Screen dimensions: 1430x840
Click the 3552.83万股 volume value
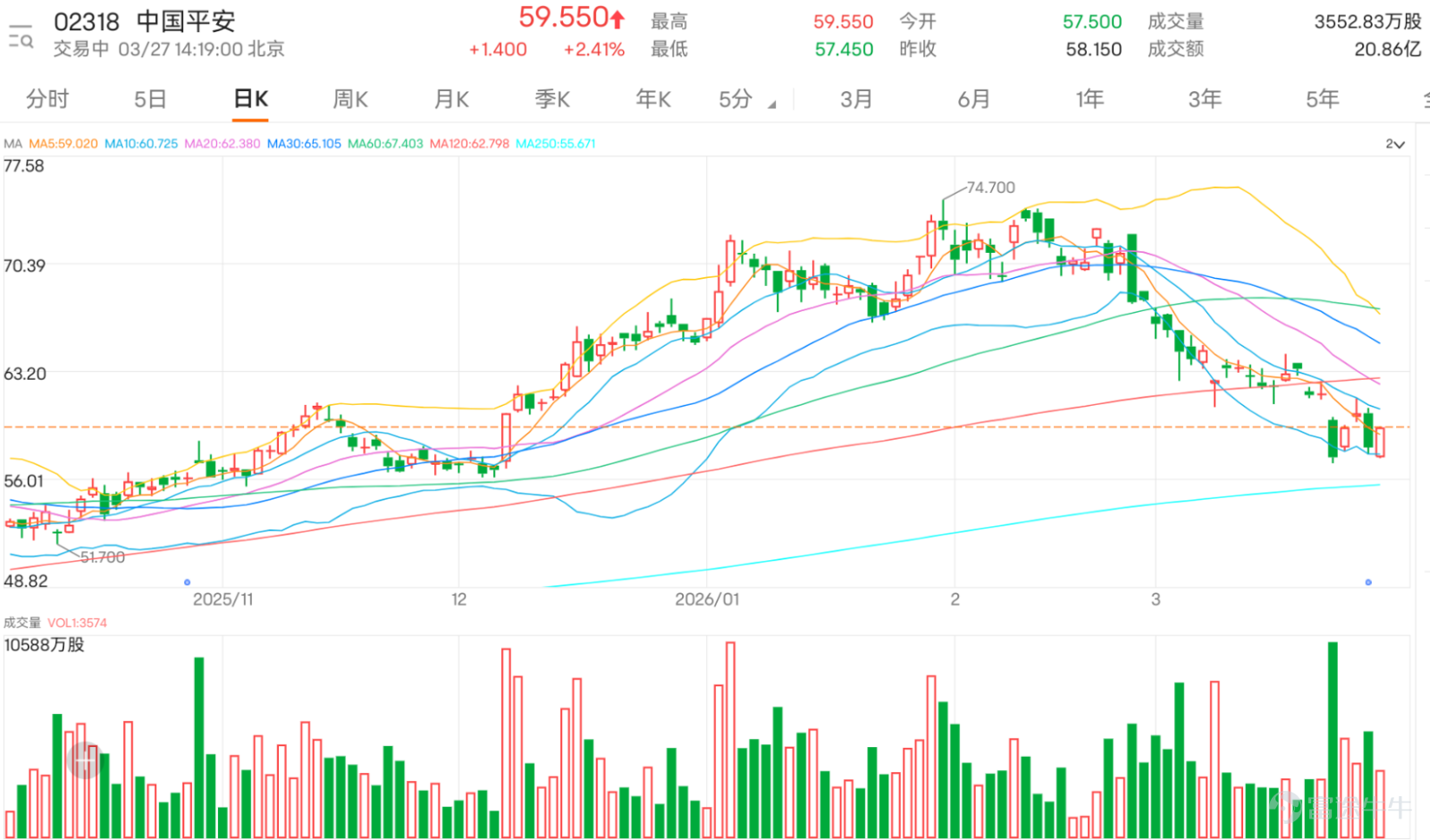(x=1367, y=21)
